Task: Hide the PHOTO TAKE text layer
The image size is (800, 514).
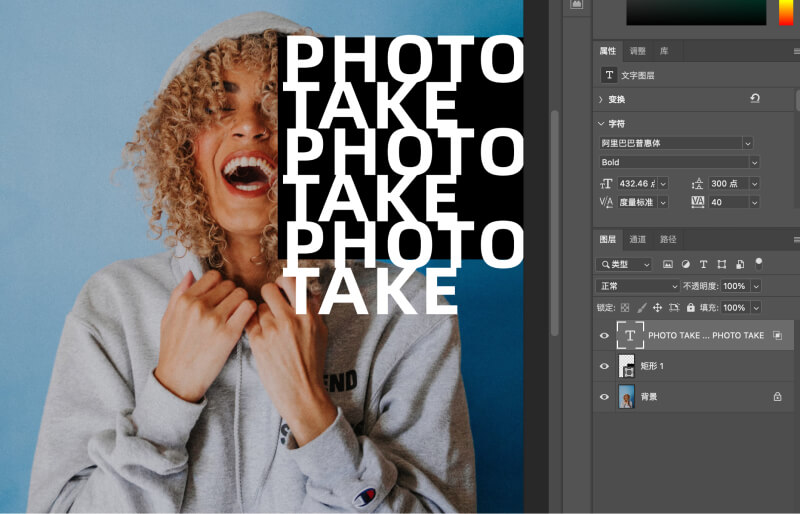Action: pos(603,336)
